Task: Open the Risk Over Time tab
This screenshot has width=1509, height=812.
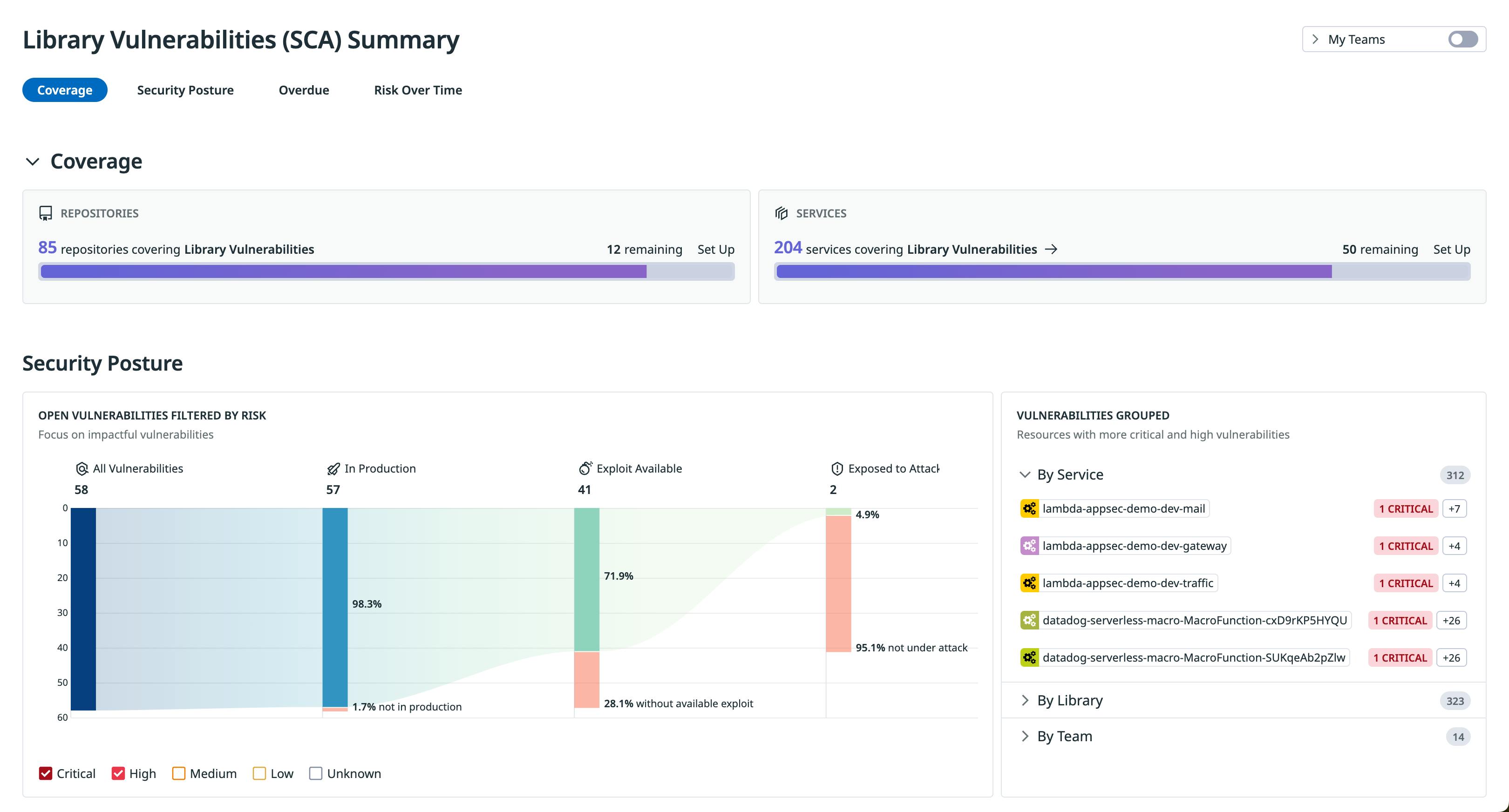Action: (x=418, y=89)
